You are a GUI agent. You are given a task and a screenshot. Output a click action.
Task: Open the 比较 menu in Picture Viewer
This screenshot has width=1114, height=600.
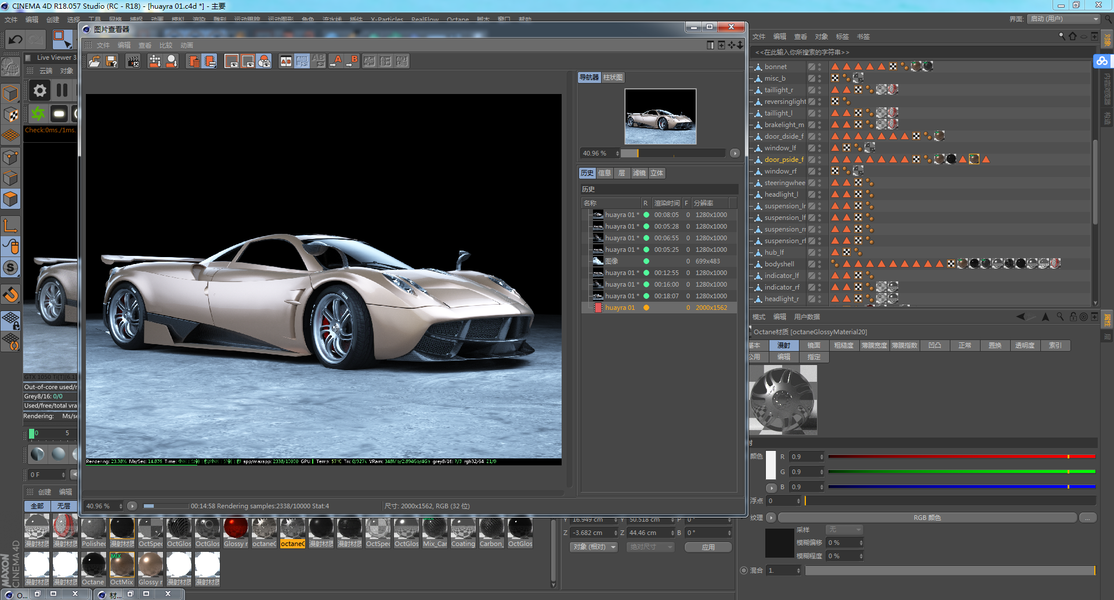pyautogui.click(x=166, y=45)
